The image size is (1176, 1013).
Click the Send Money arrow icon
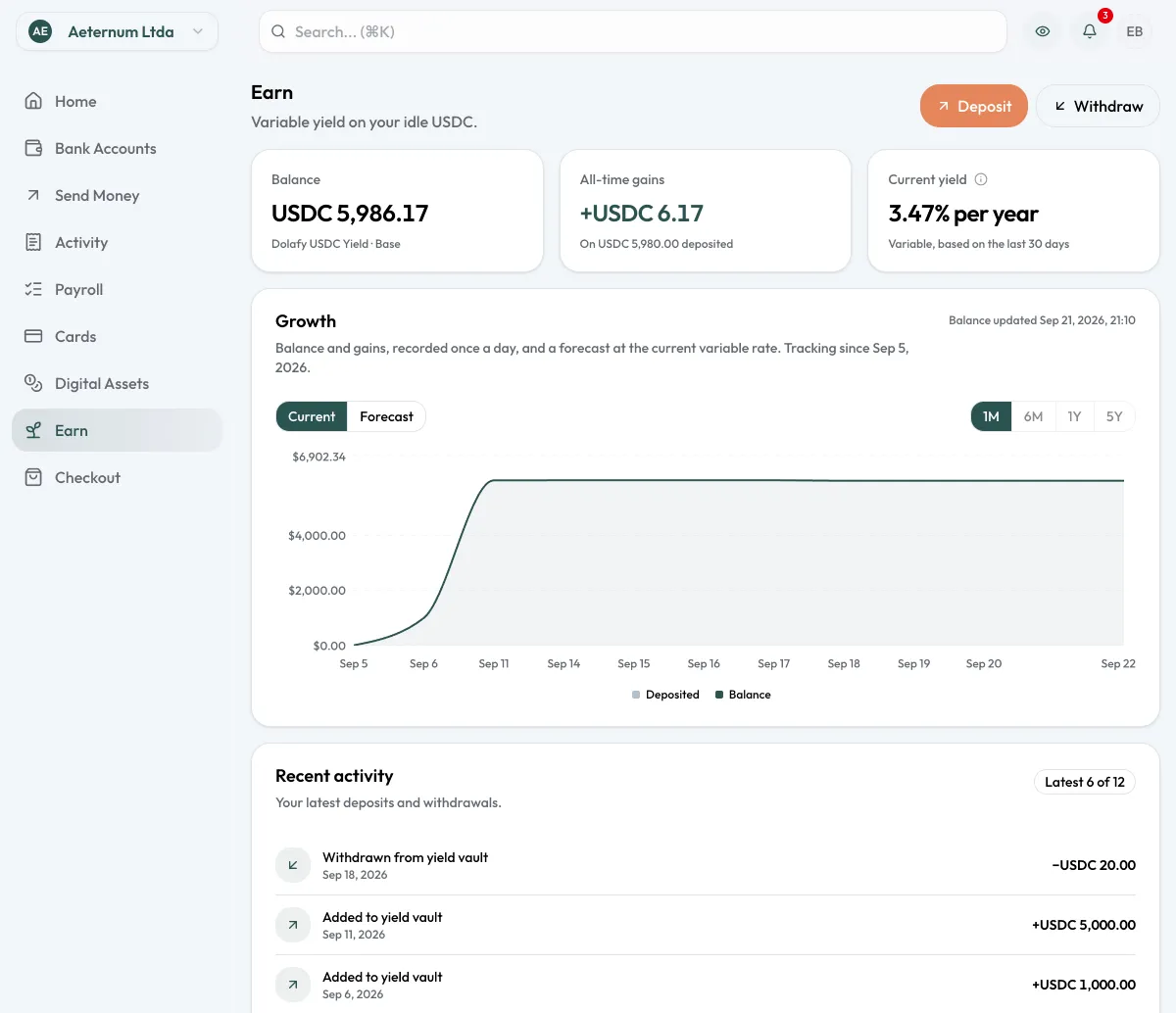click(33, 195)
